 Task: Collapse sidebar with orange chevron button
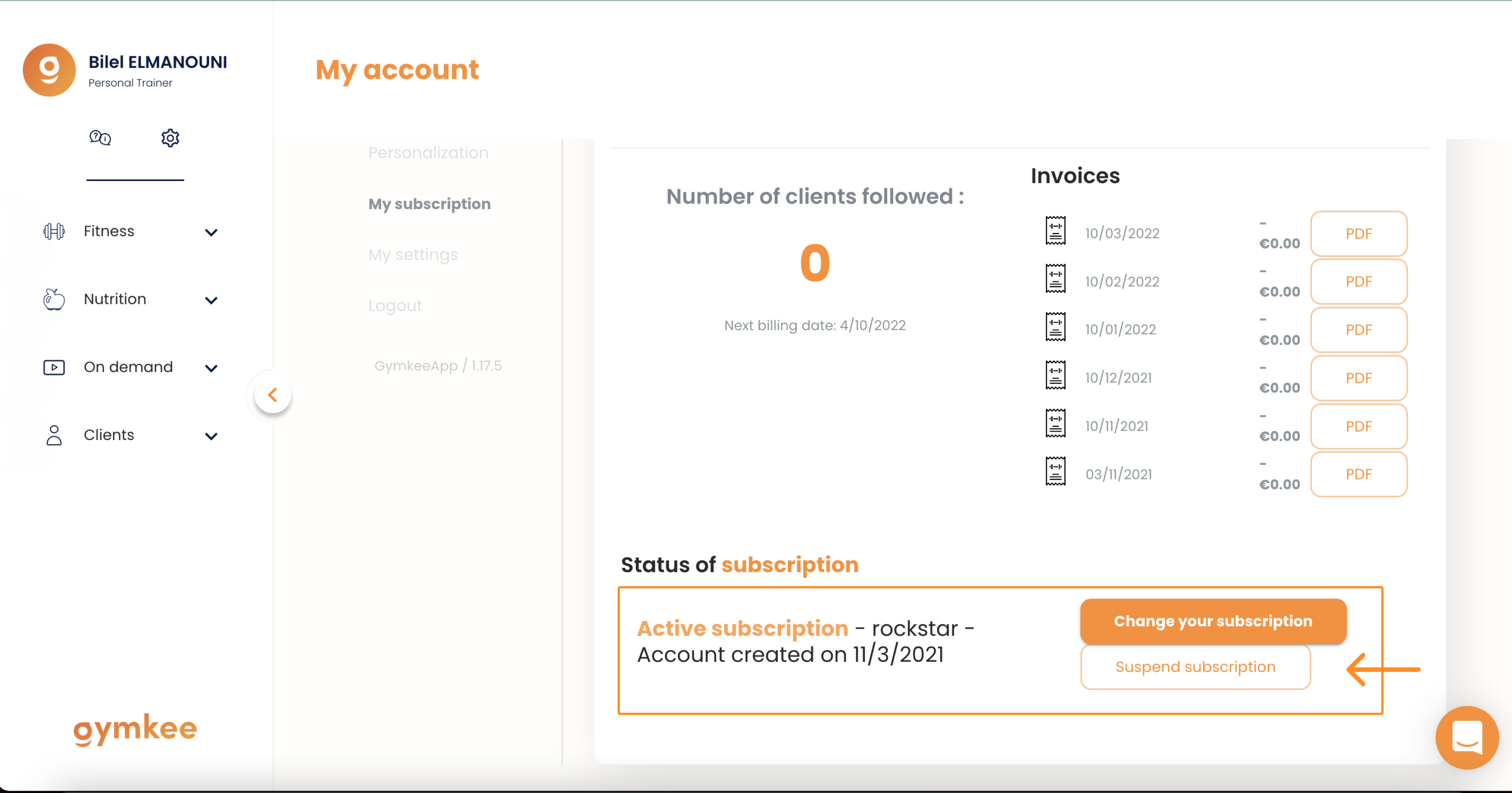coord(273,394)
